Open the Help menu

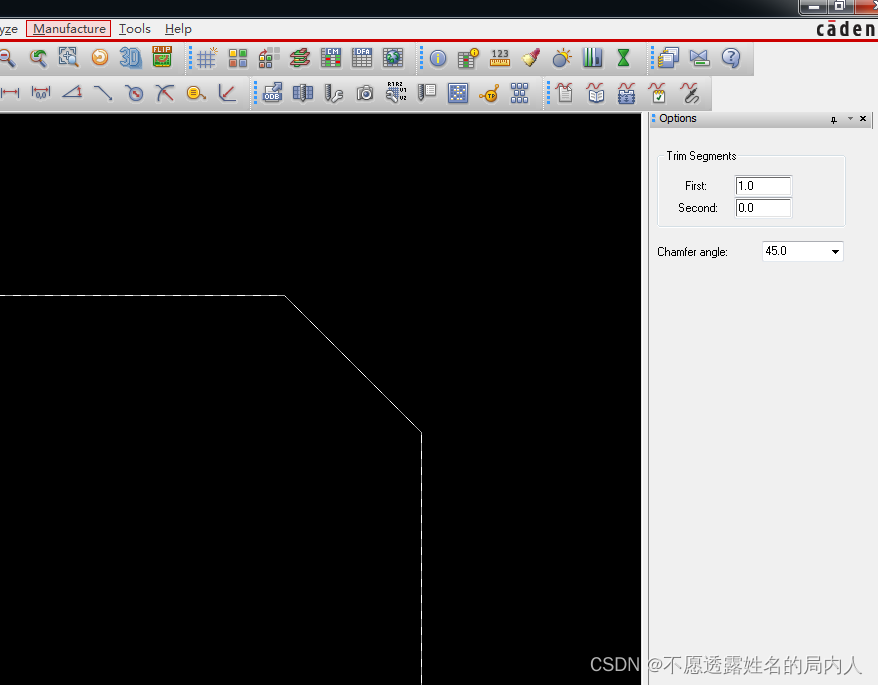178,29
